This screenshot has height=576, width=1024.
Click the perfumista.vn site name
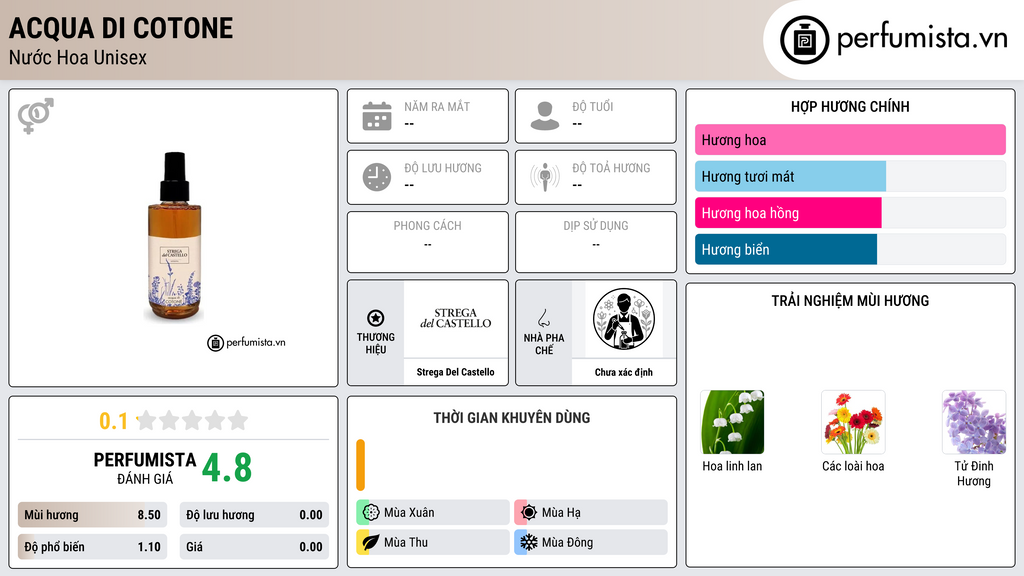922,39
